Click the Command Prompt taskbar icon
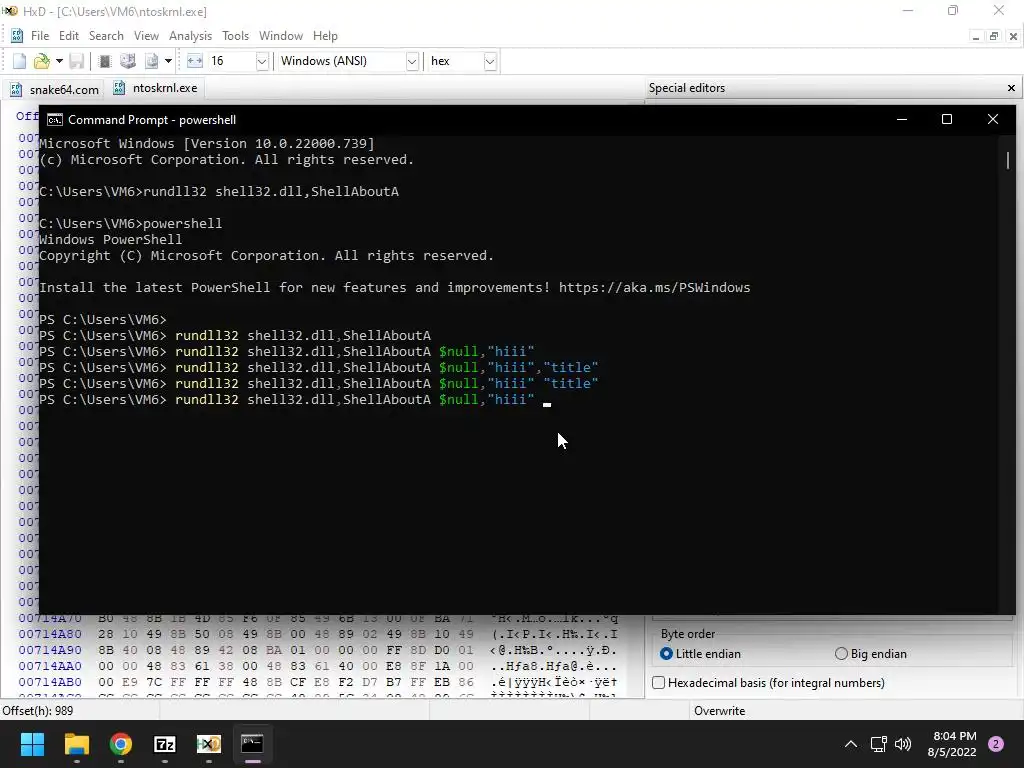 pos(253,744)
